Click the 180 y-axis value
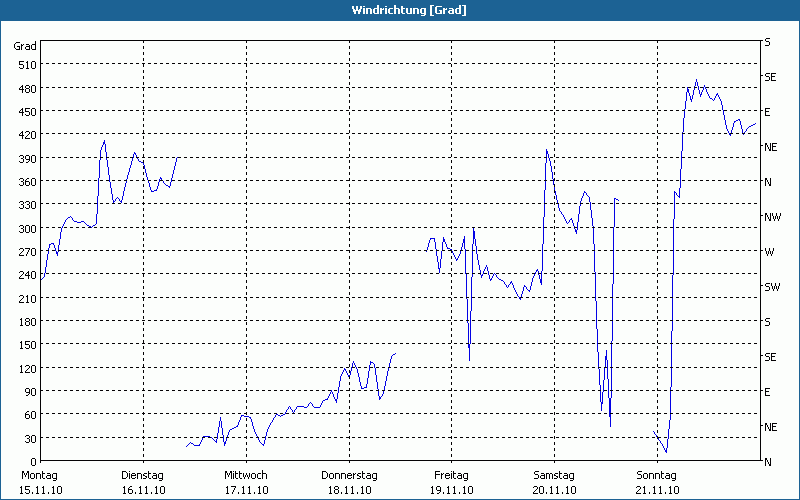The height and width of the screenshot is (500, 800). pos(28,322)
